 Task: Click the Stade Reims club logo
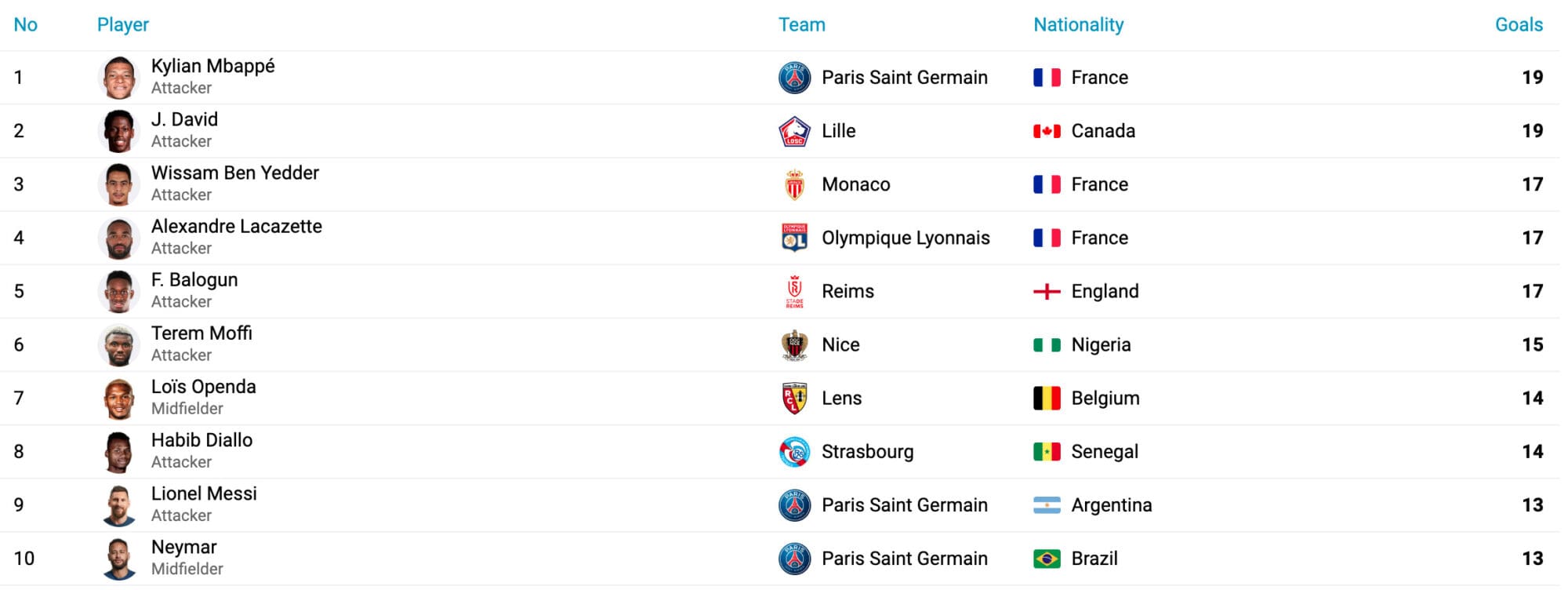tap(794, 291)
